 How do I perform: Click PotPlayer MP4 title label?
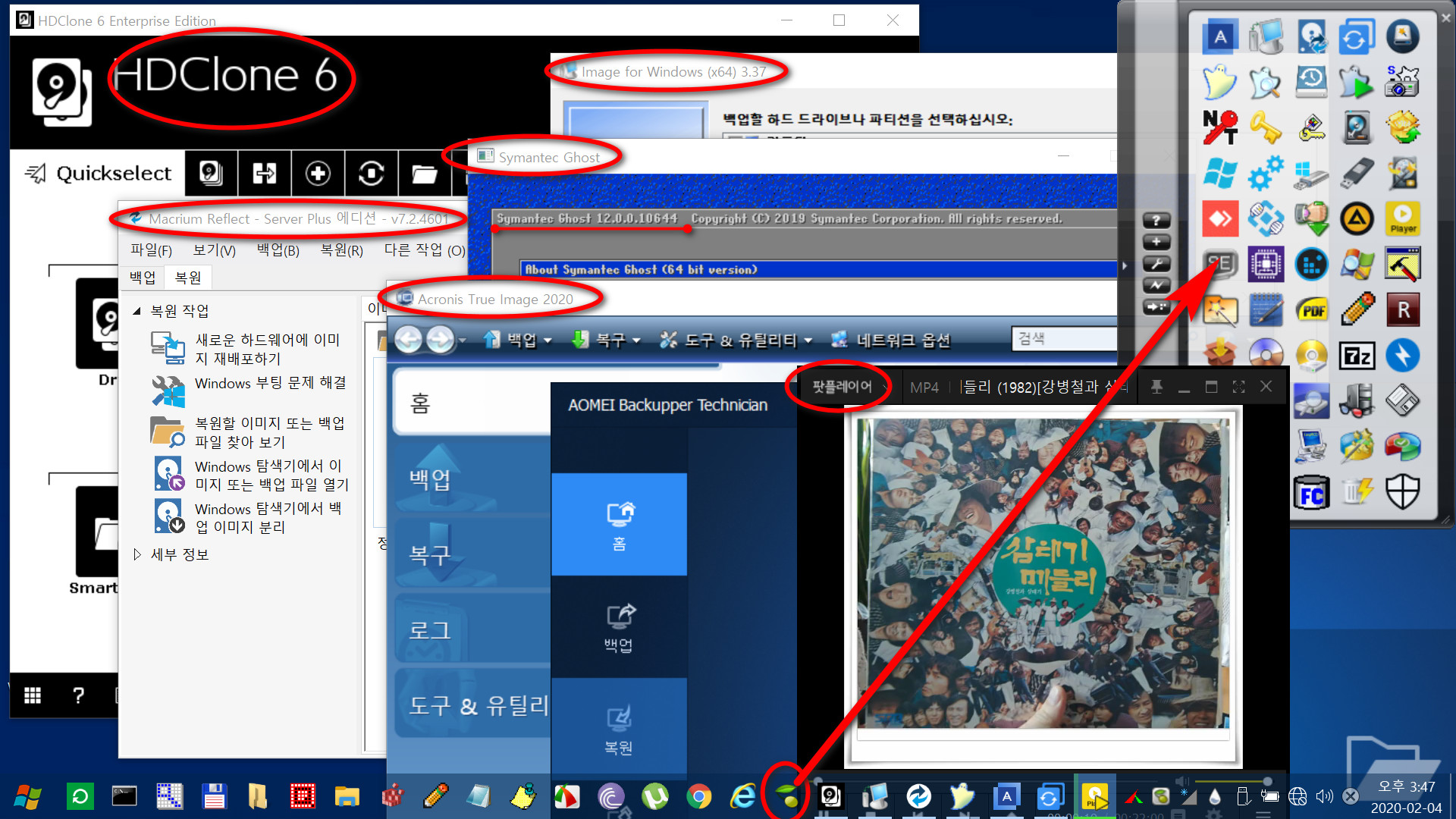point(924,387)
